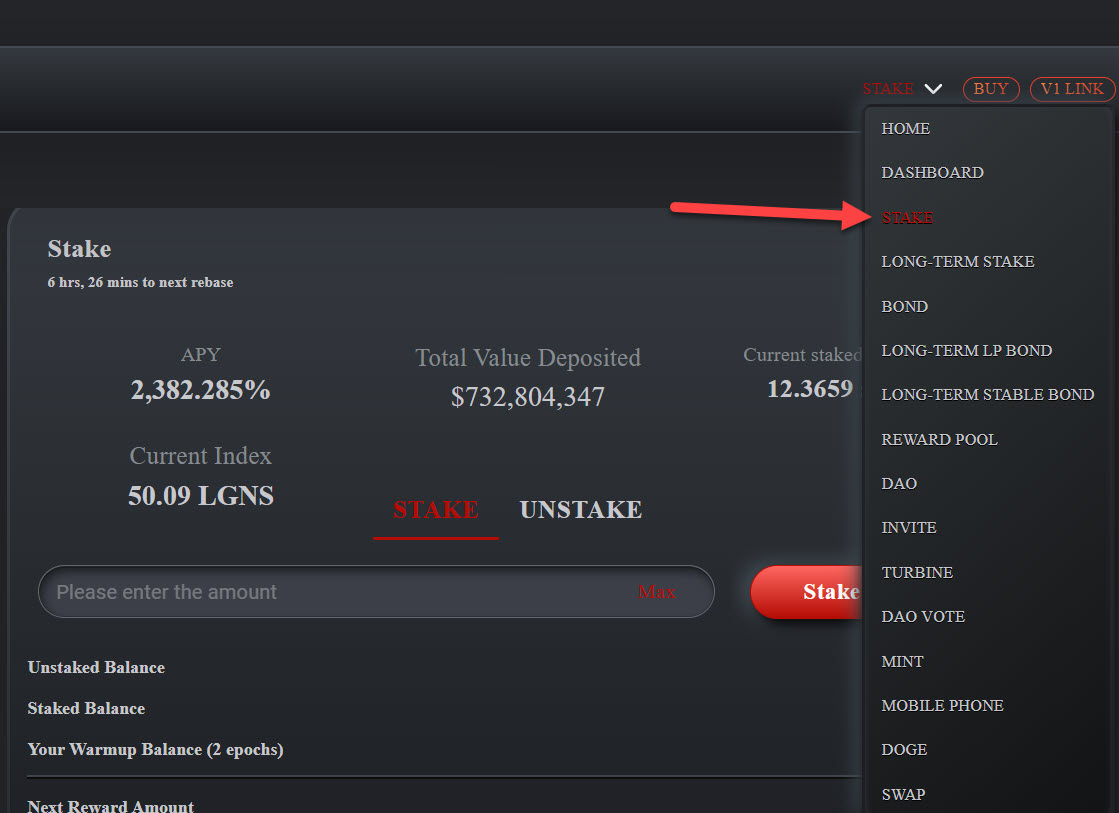Screen dimensions: 1119x813
Task: Select MINT in the menu
Action: pos(902,662)
